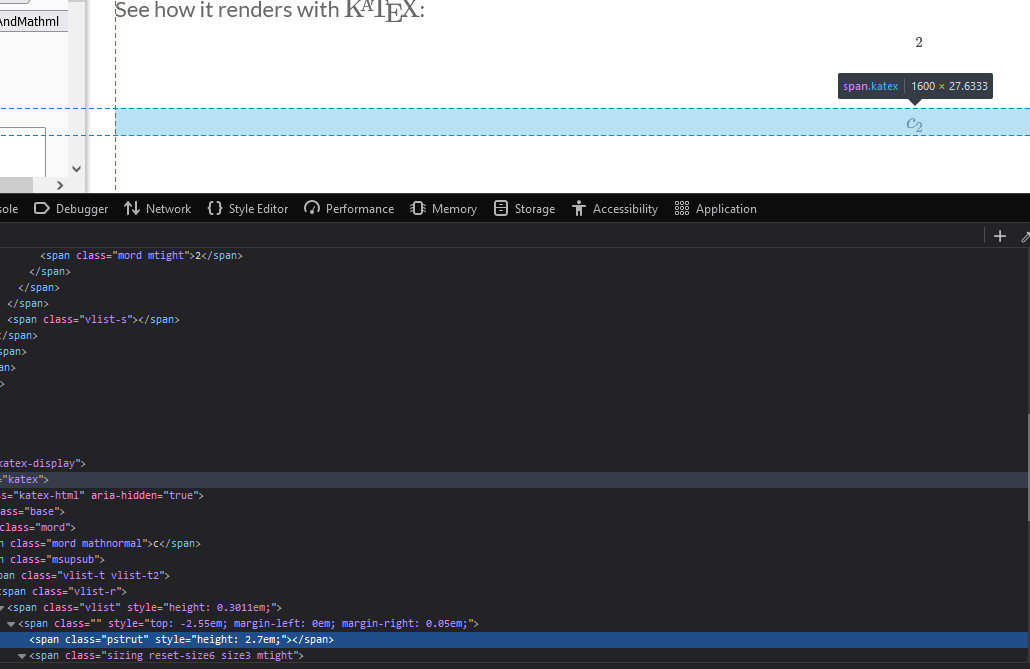Viewport: 1030px width, 669px height.
Task: Open the Application panel
Action: pos(718,208)
